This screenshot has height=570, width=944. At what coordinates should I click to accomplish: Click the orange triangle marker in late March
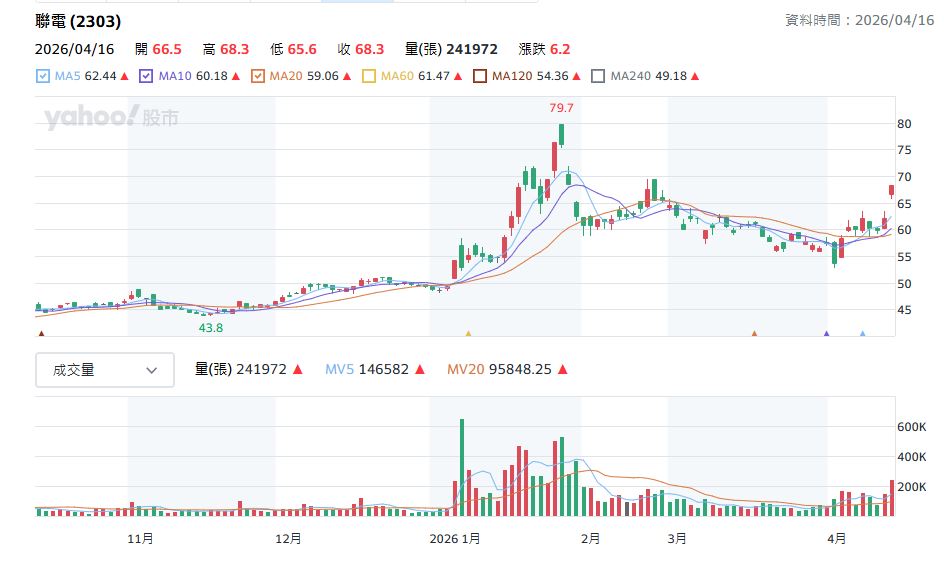(754, 333)
